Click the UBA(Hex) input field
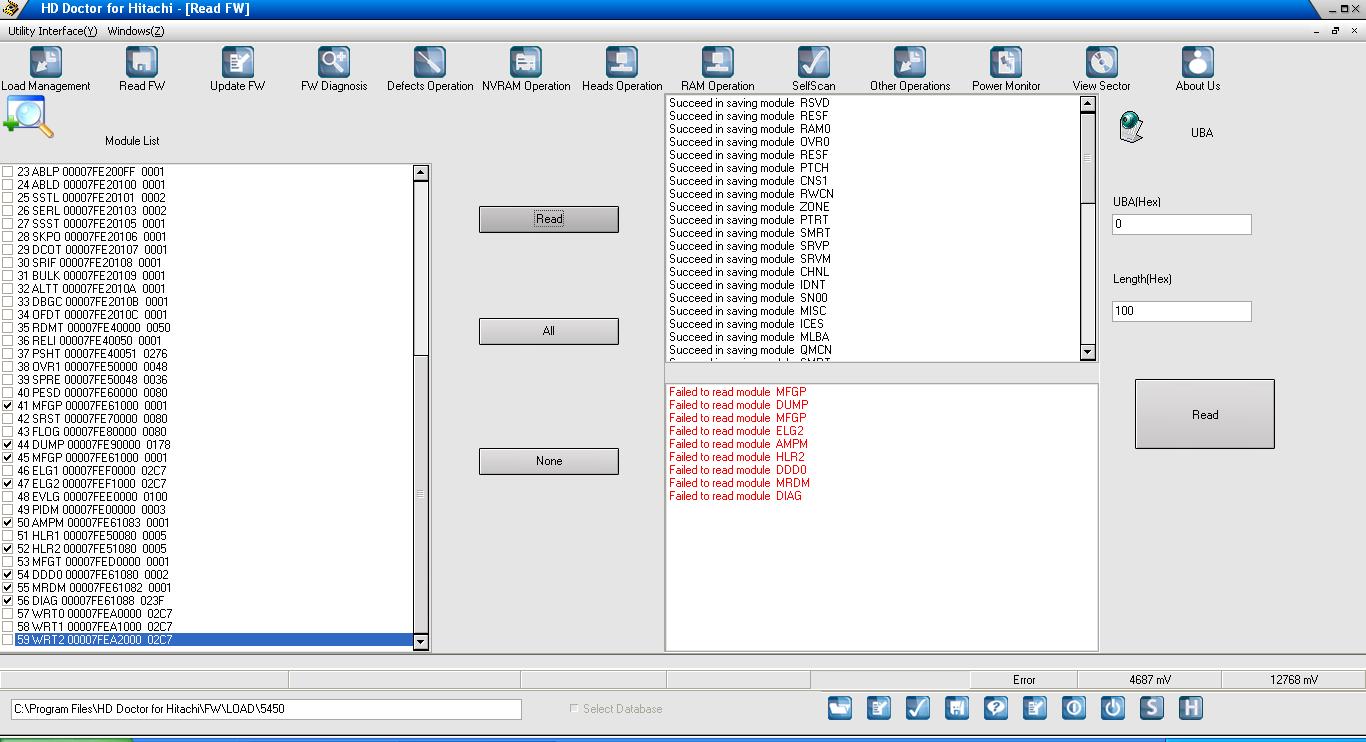The width and height of the screenshot is (1366, 742). point(1181,224)
